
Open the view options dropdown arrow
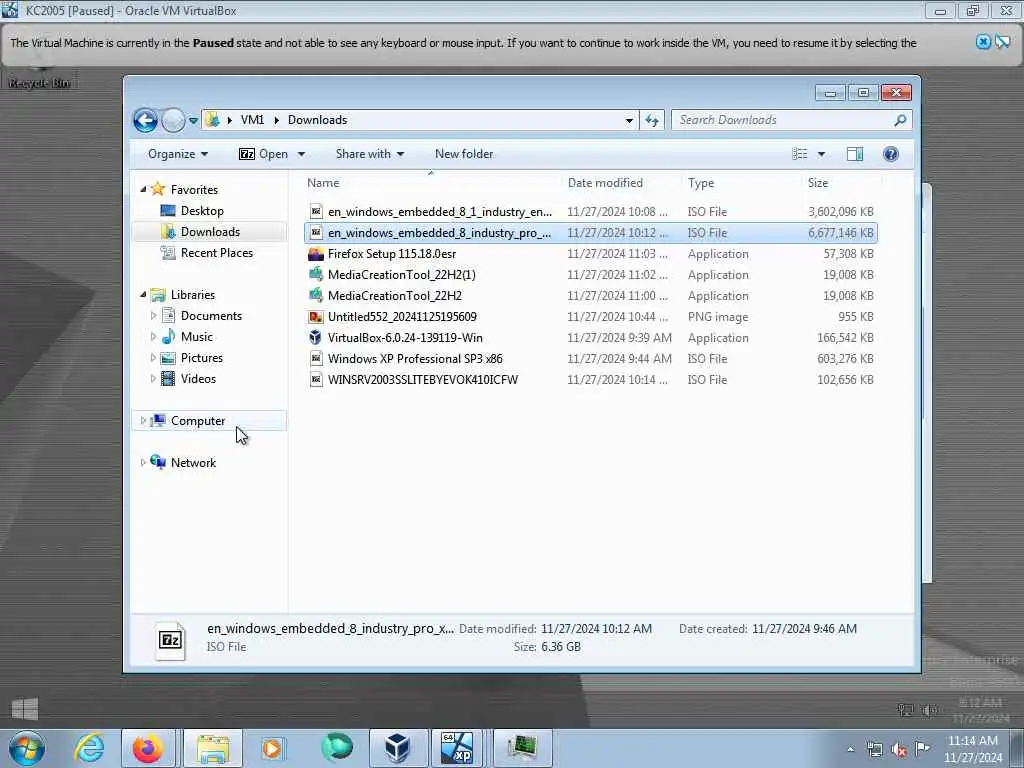[822, 154]
